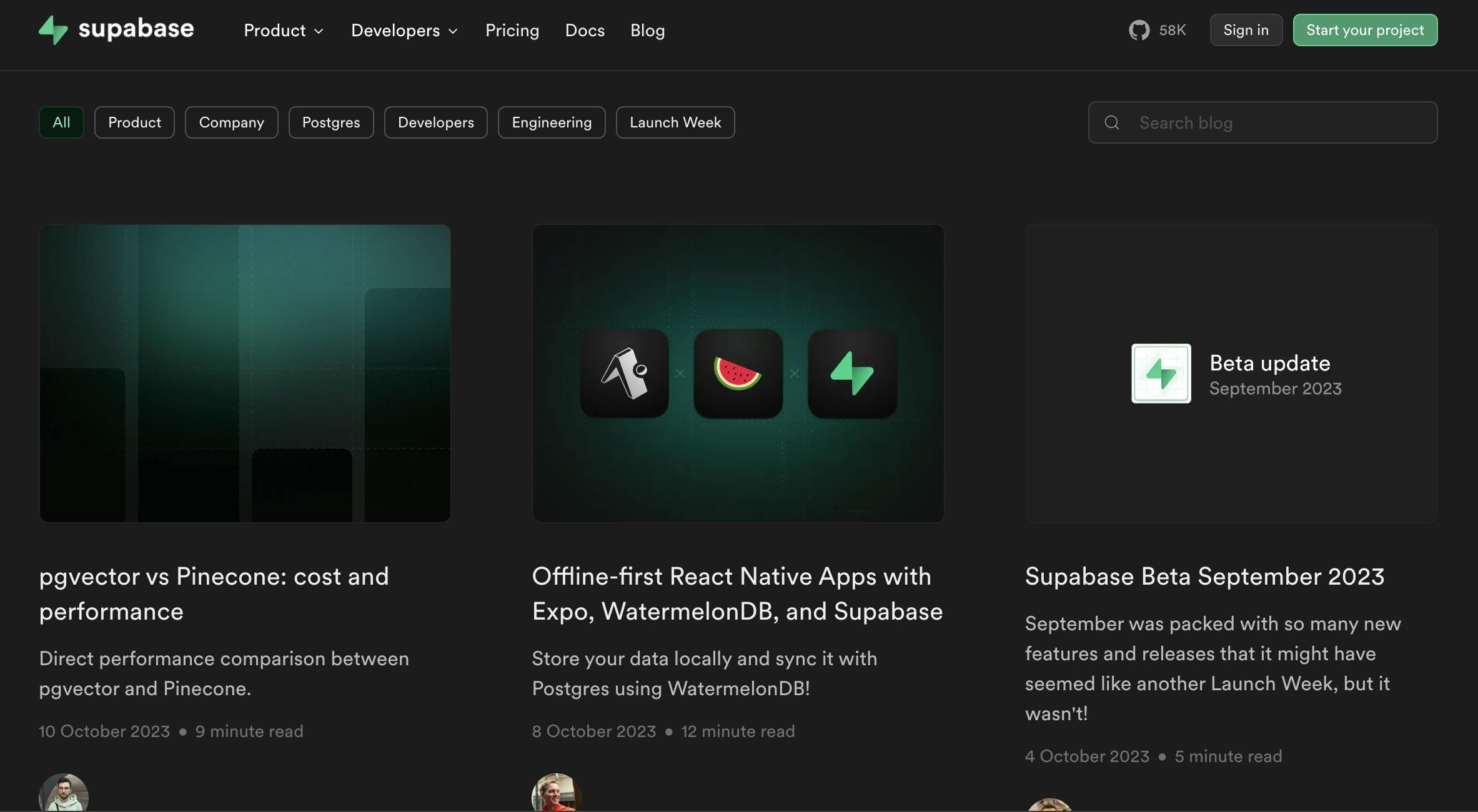The height and width of the screenshot is (812, 1478).
Task: Click the Expo logo tile
Action: coord(624,374)
